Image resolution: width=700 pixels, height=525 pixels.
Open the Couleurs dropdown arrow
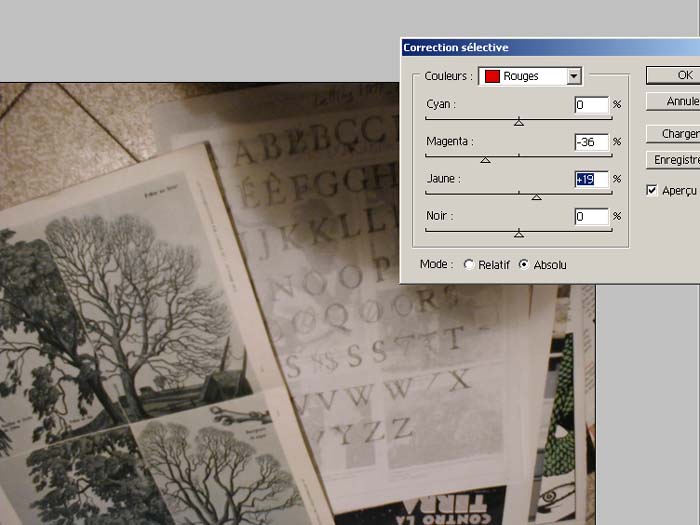(574, 76)
